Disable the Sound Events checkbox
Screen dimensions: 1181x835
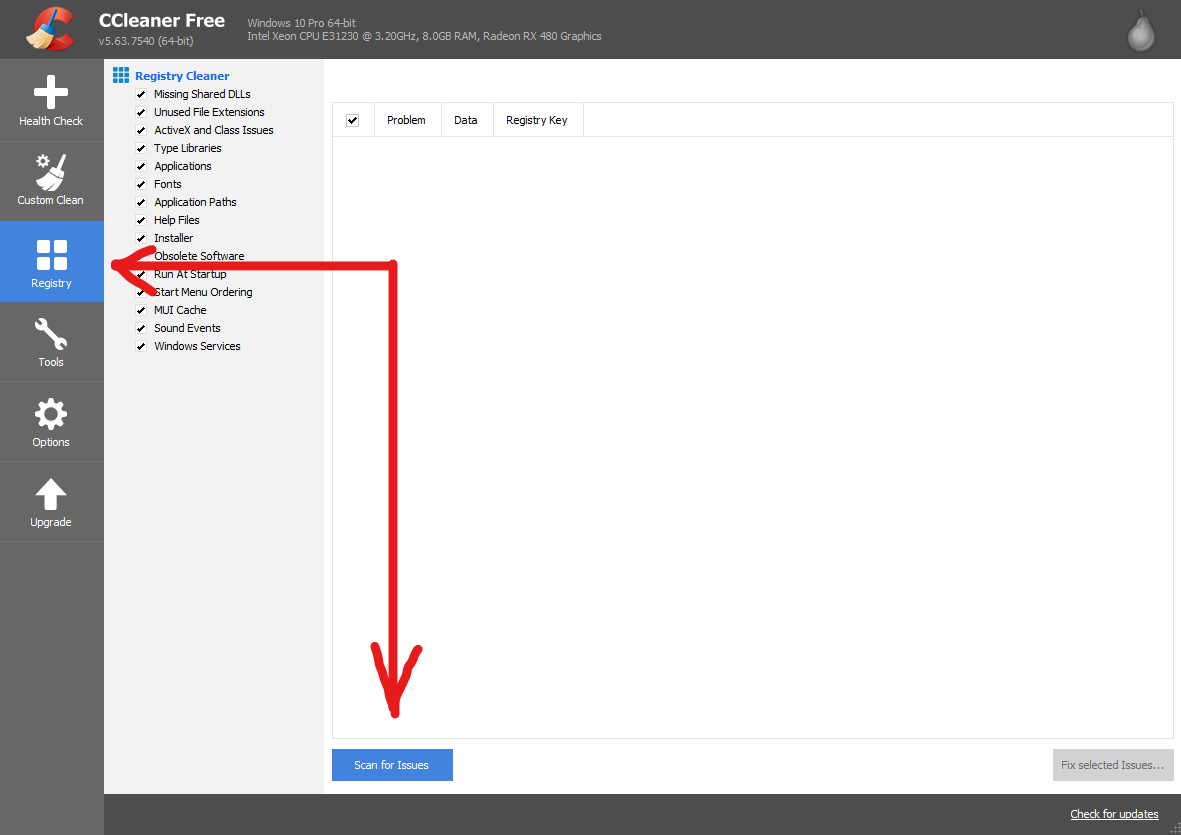[141, 328]
